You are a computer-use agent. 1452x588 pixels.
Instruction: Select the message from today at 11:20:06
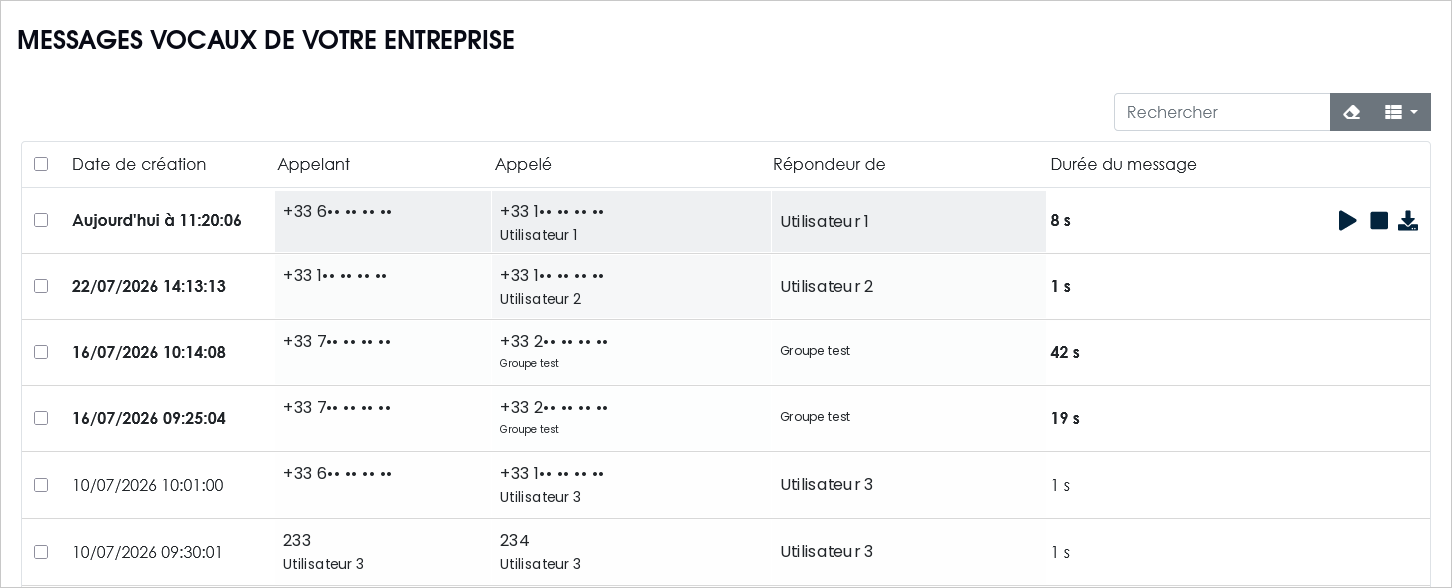[x=41, y=220]
